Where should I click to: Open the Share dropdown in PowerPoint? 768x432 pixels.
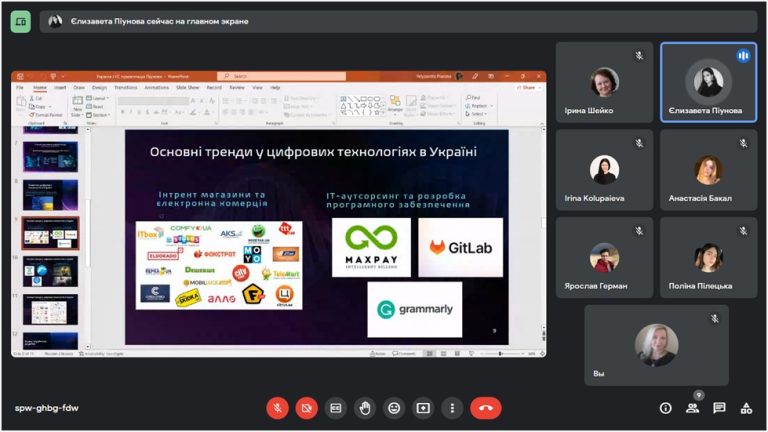pos(529,87)
